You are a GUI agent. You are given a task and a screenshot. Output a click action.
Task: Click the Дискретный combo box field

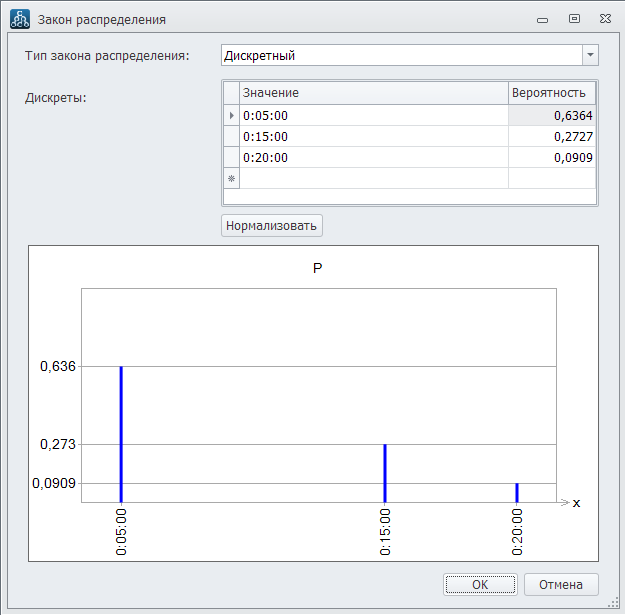(x=400, y=55)
